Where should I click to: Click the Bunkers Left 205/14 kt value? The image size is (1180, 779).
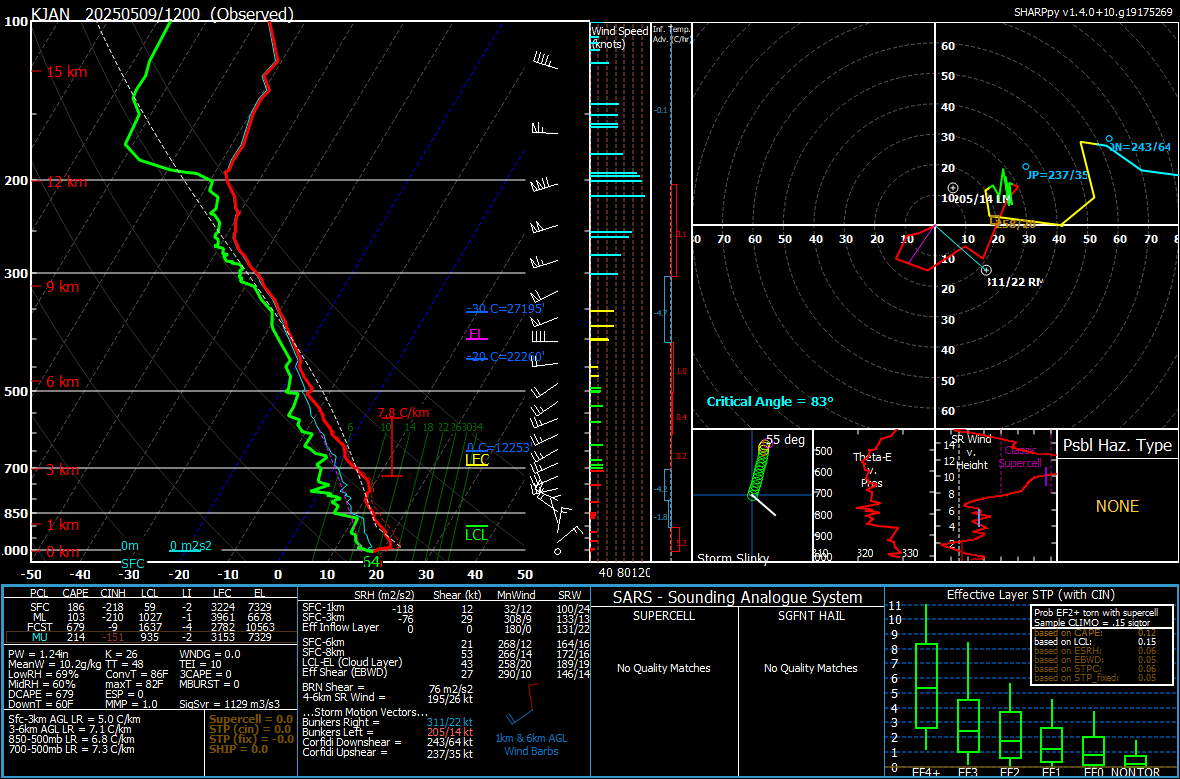[449, 732]
